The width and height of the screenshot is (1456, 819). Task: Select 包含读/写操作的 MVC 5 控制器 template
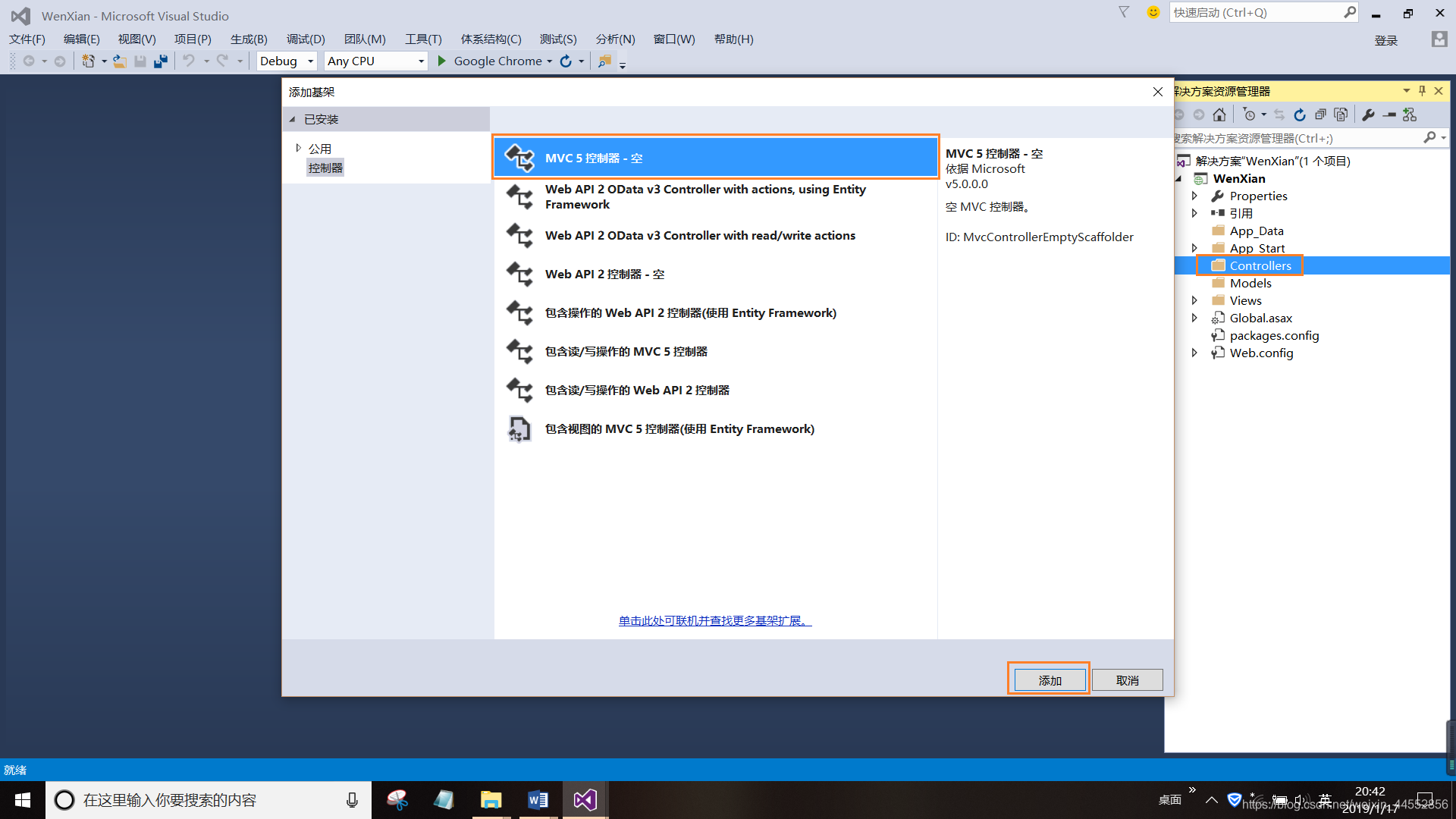pyautogui.click(x=716, y=351)
